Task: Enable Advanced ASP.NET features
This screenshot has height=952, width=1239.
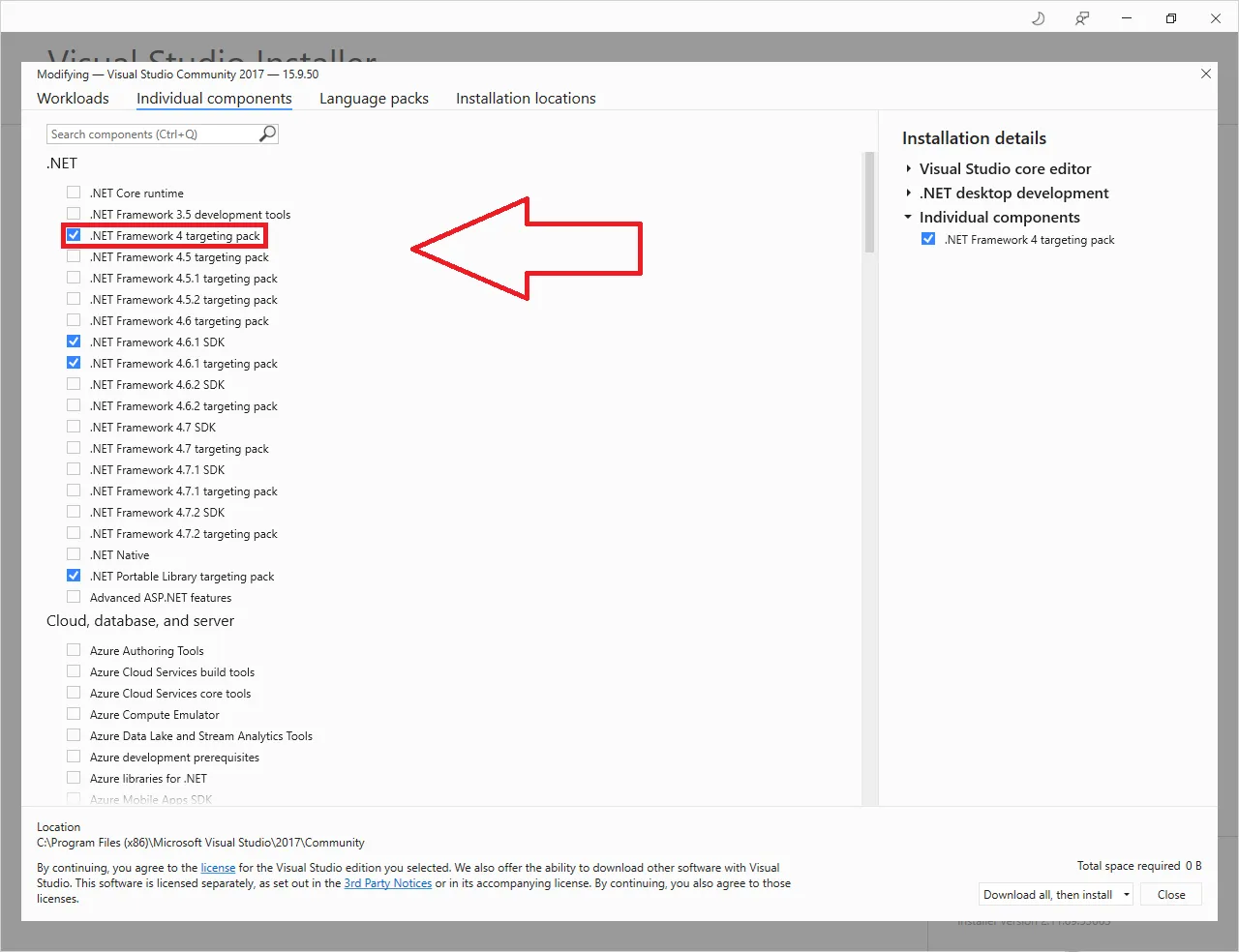Action: tap(74, 597)
